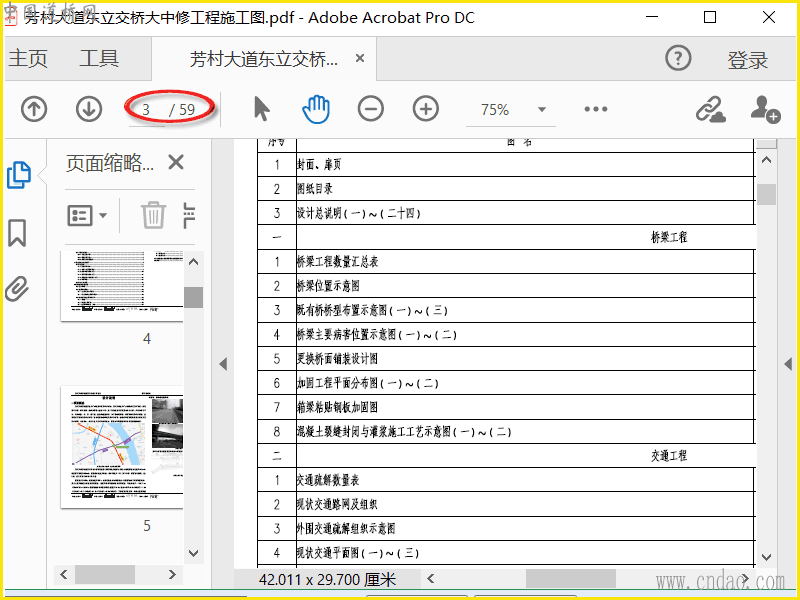
Task: Switch to the 工具 tools tab
Action: (x=99, y=58)
